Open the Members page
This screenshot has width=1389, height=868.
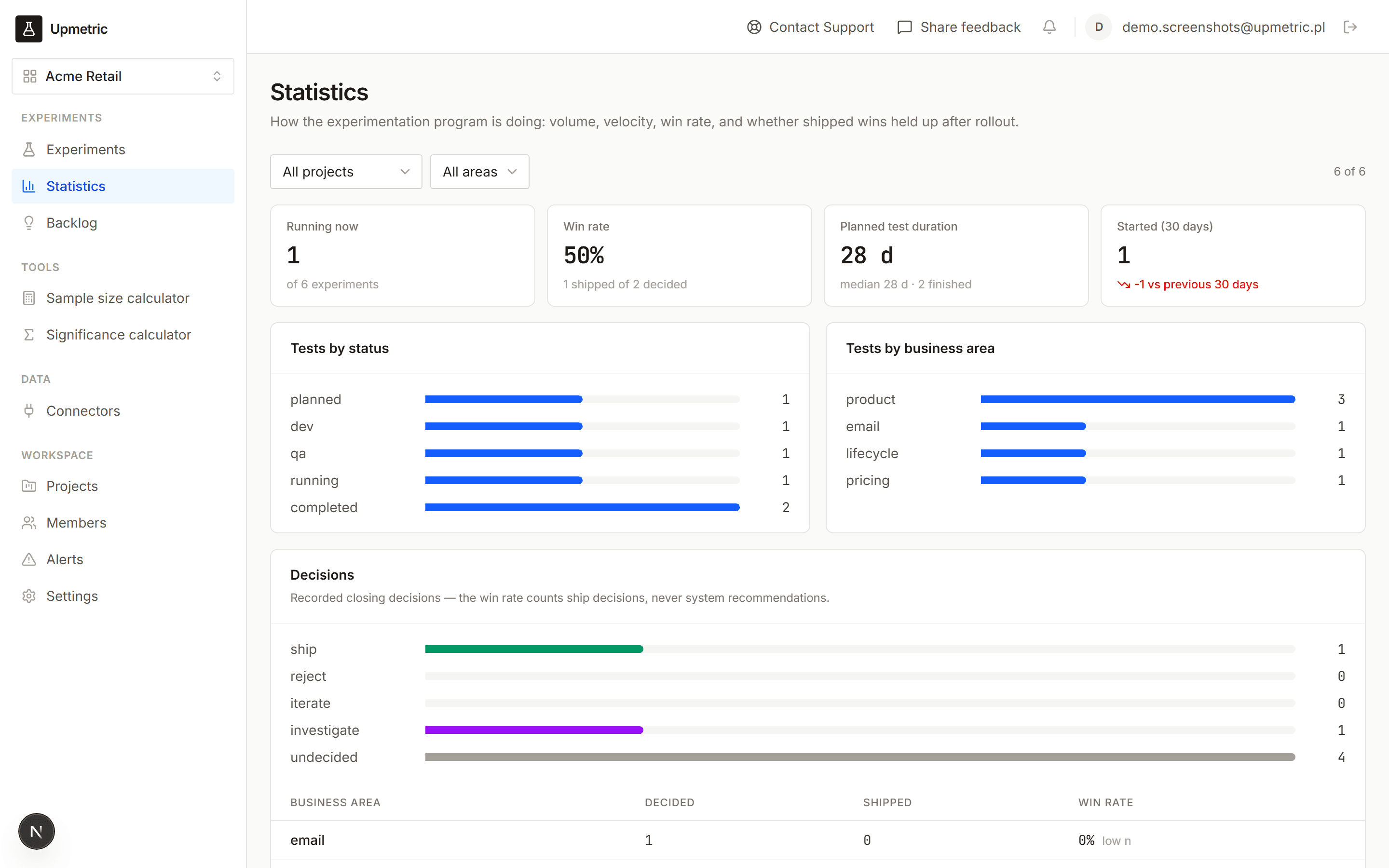(123, 522)
